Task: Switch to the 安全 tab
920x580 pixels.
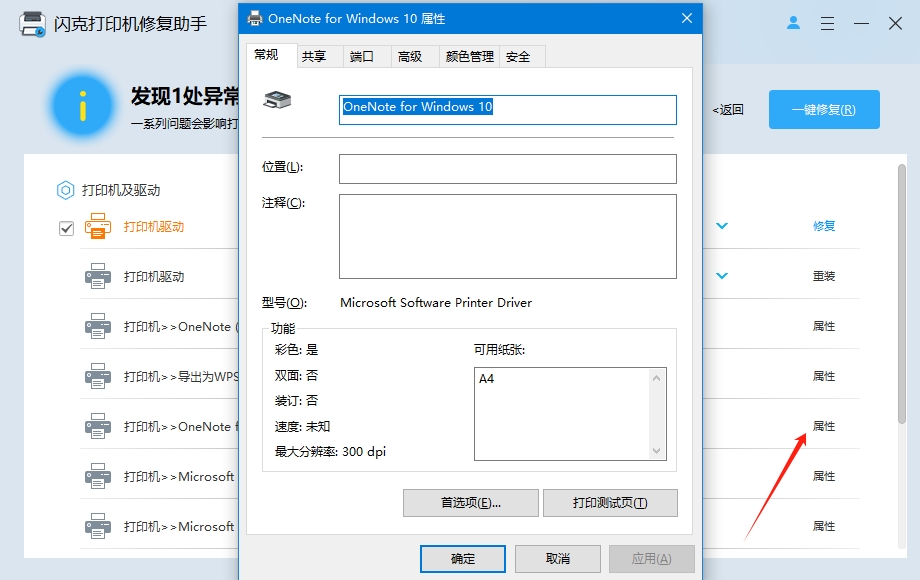Action: coord(522,57)
